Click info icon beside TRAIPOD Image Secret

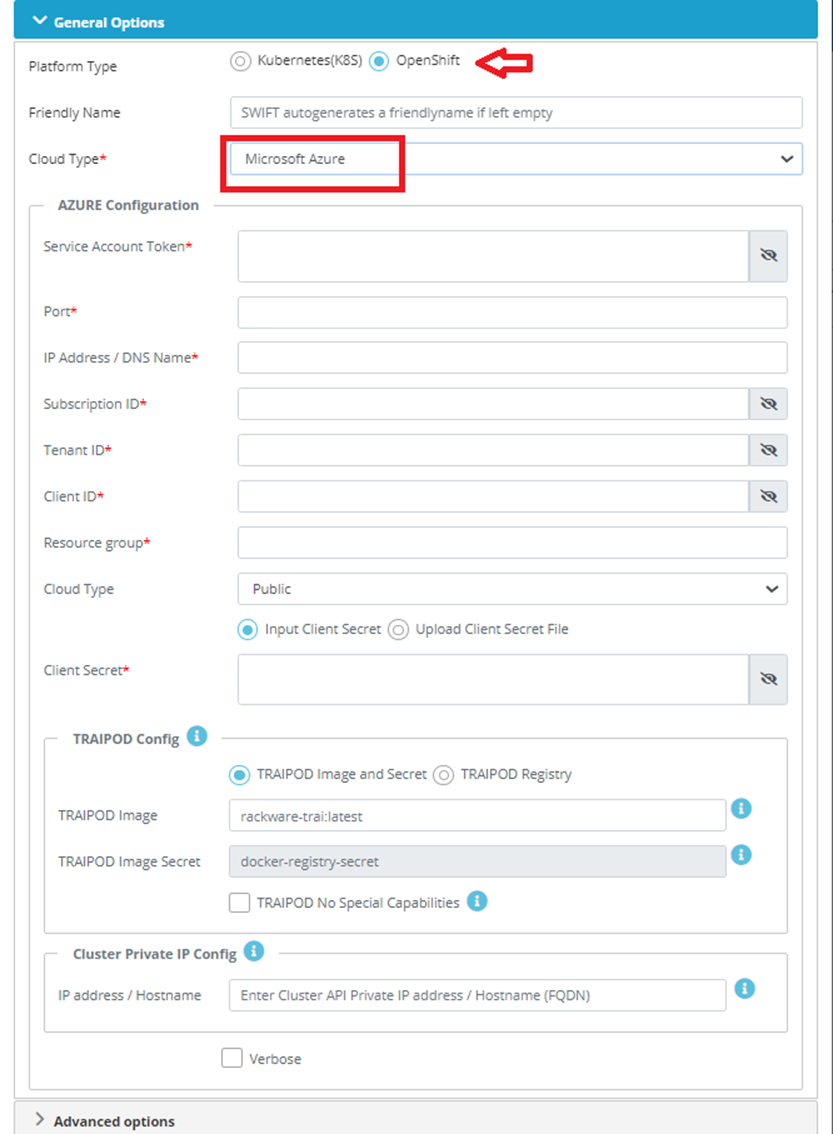pyautogui.click(x=741, y=855)
